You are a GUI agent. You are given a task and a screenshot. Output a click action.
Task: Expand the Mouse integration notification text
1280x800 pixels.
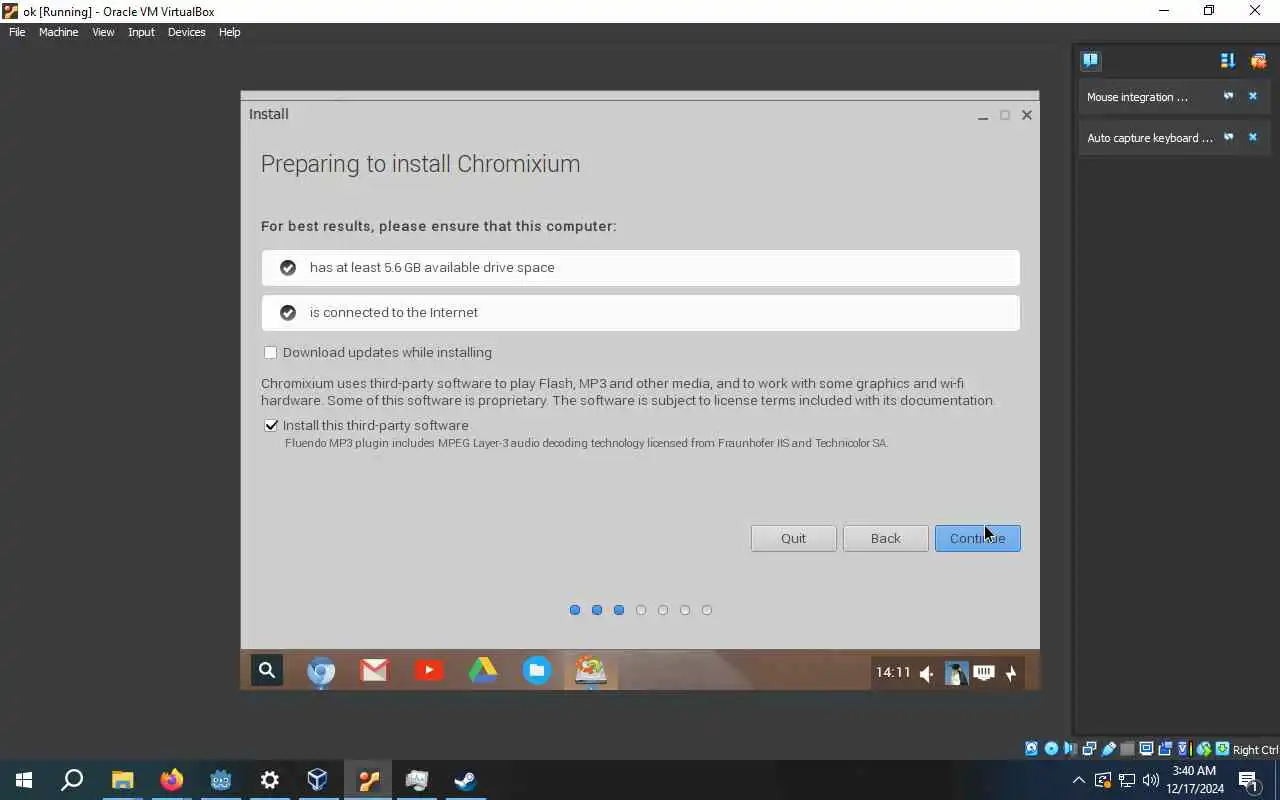pyautogui.click(x=1137, y=97)
